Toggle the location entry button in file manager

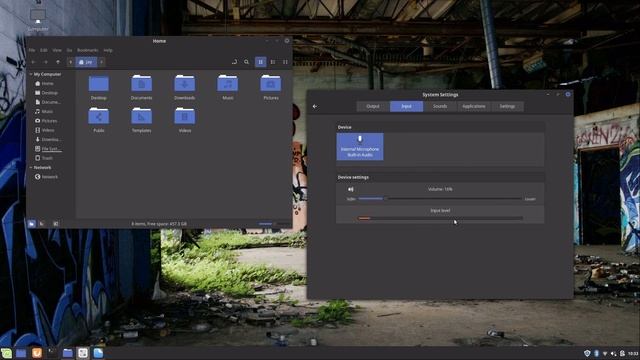click(234, 62)
